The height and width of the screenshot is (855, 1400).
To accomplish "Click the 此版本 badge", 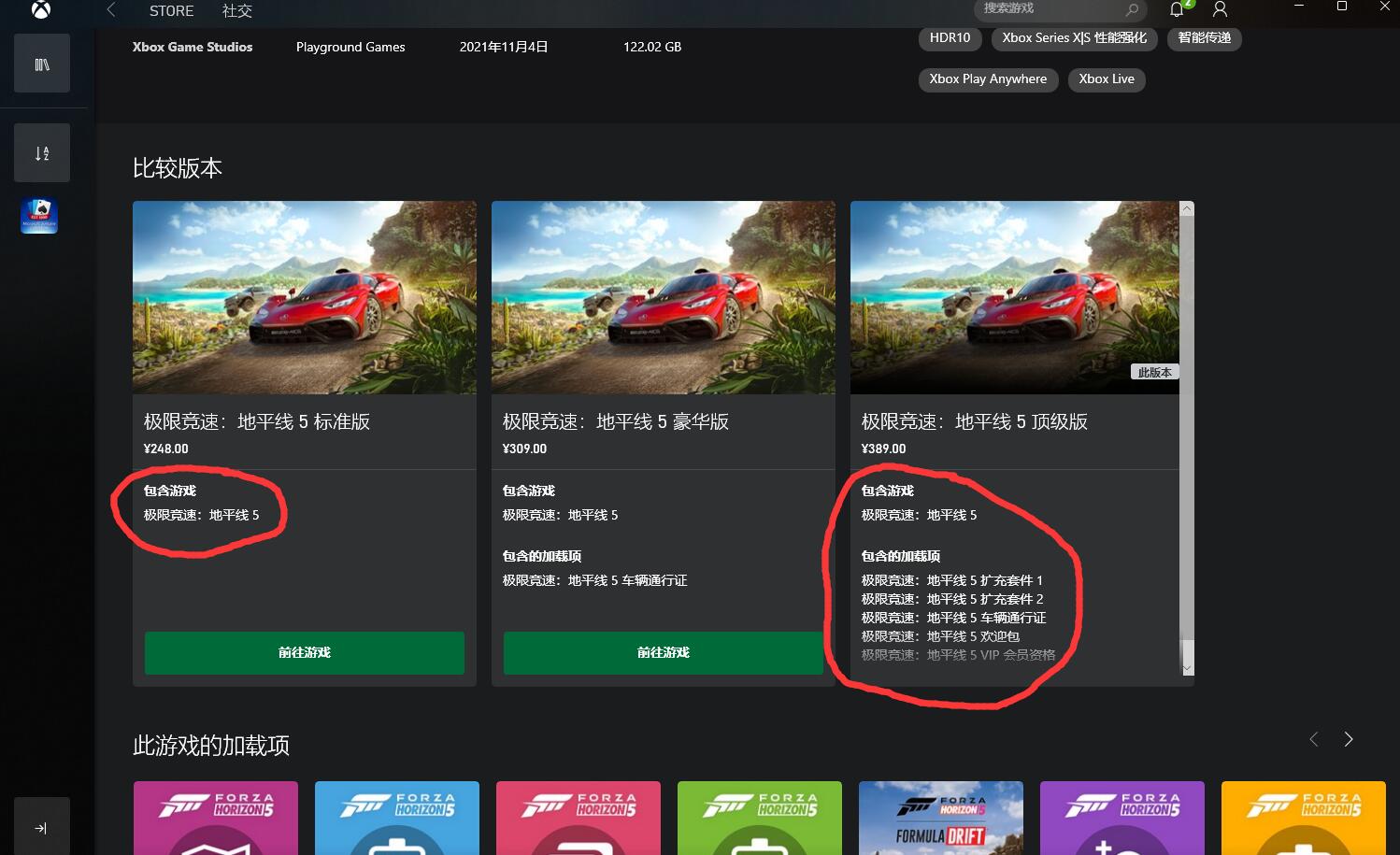I will 1154,372.
